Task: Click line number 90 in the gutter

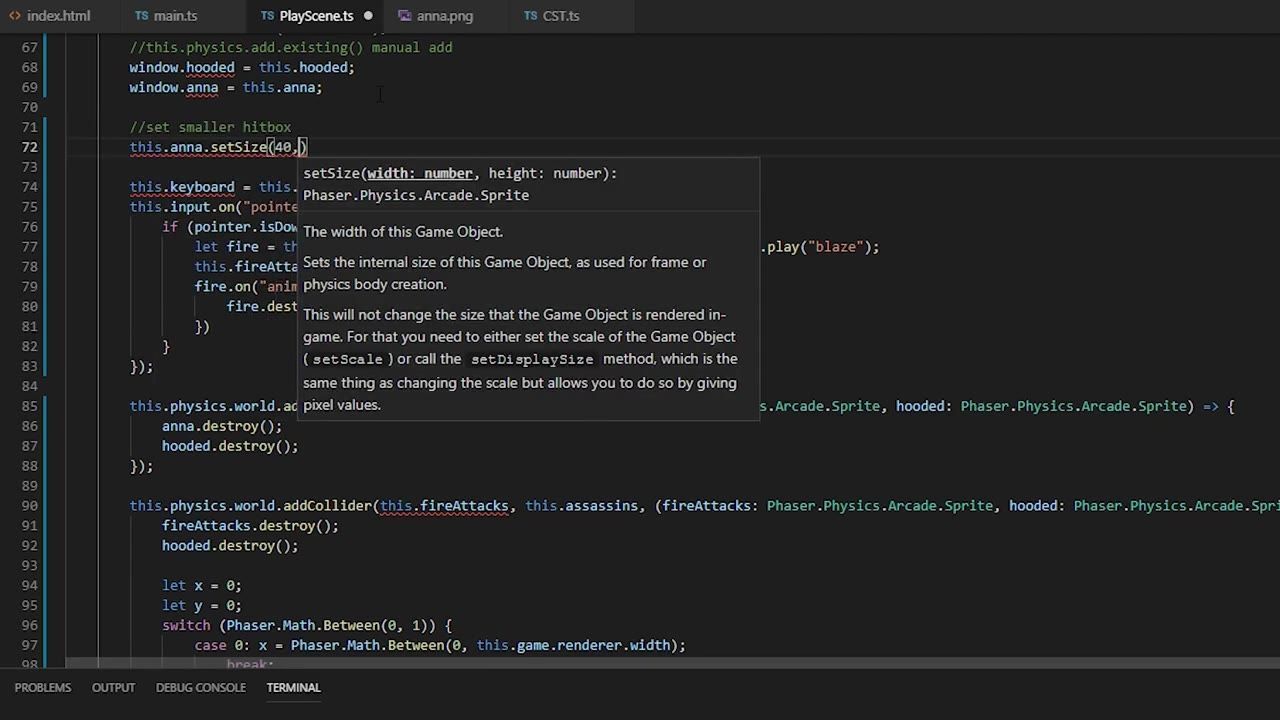Action: [x=29, y=506]
